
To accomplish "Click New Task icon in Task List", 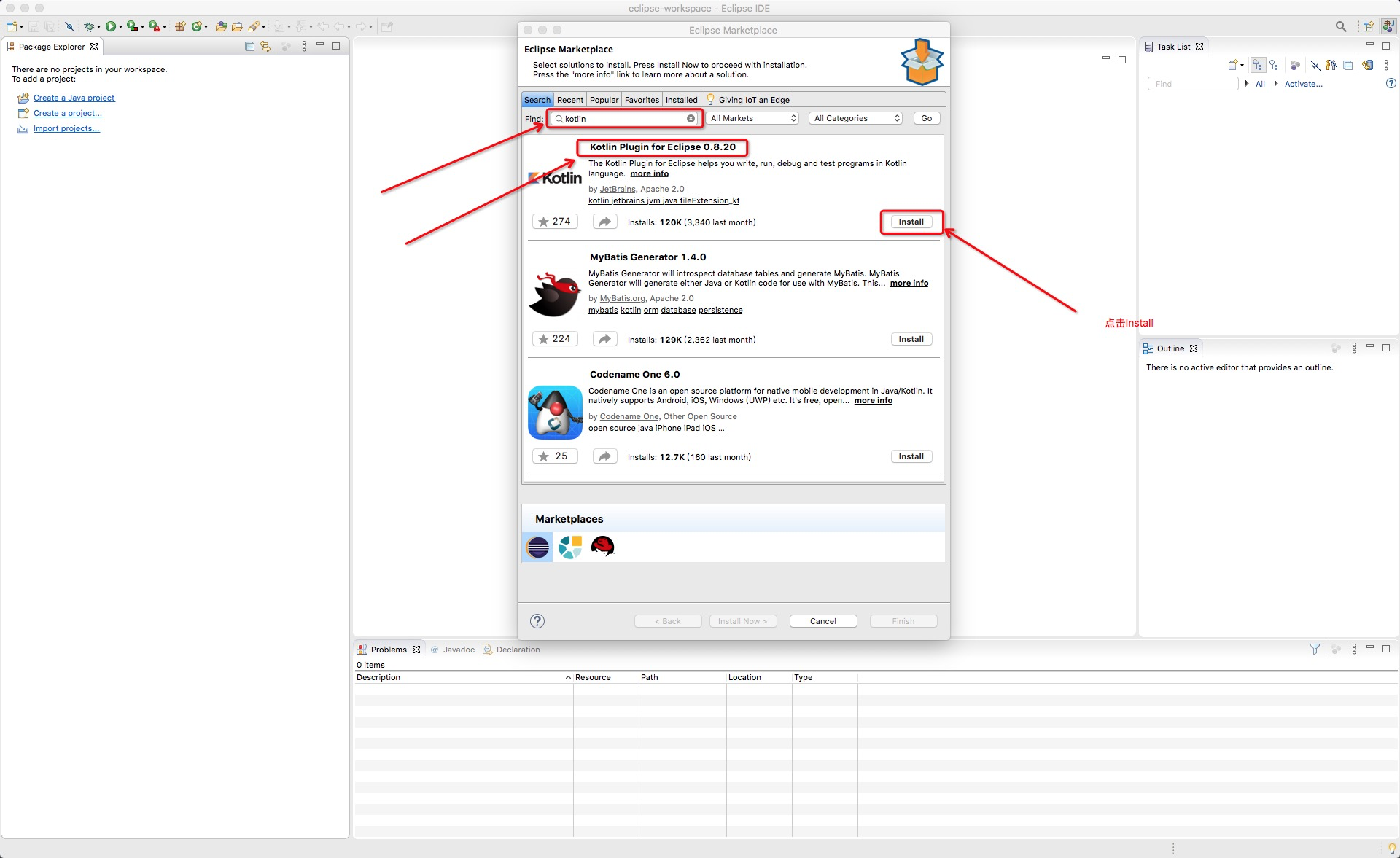I will point(1233,65).
